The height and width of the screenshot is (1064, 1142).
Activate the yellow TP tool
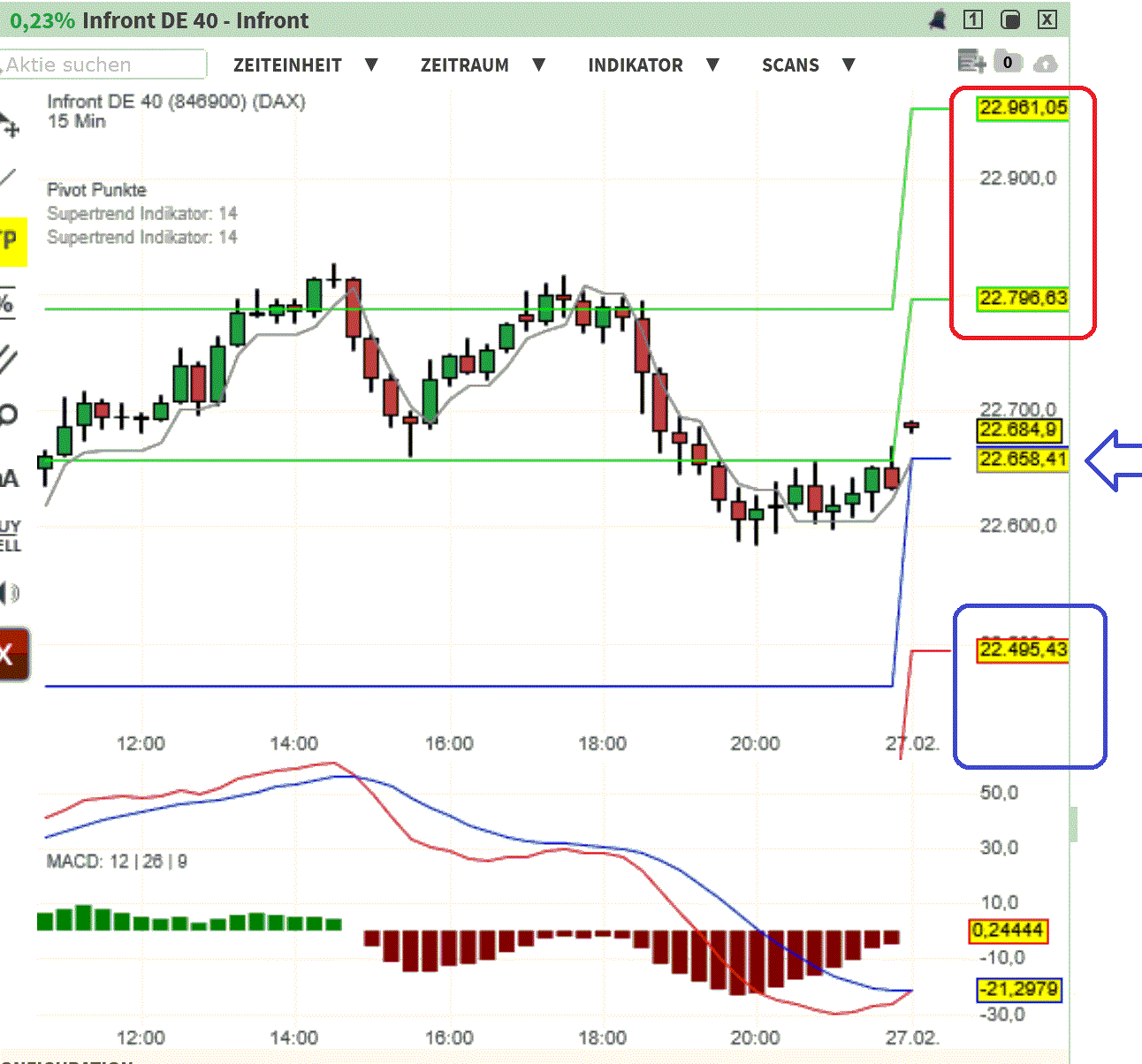(11, 241)
